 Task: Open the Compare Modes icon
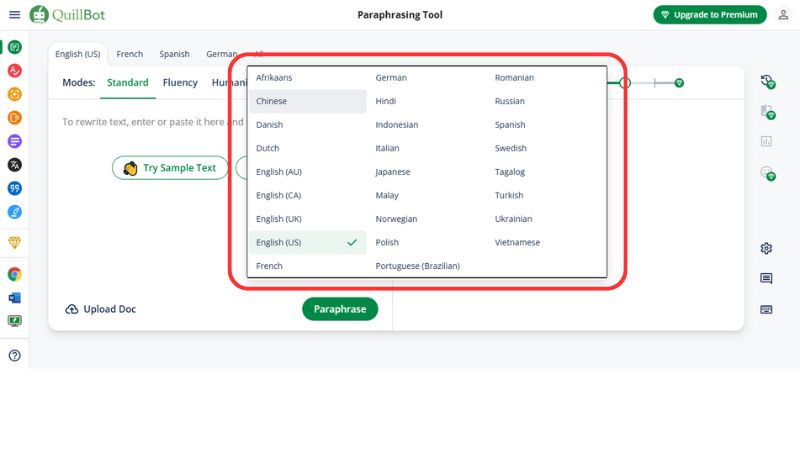(x=767, y=112)
